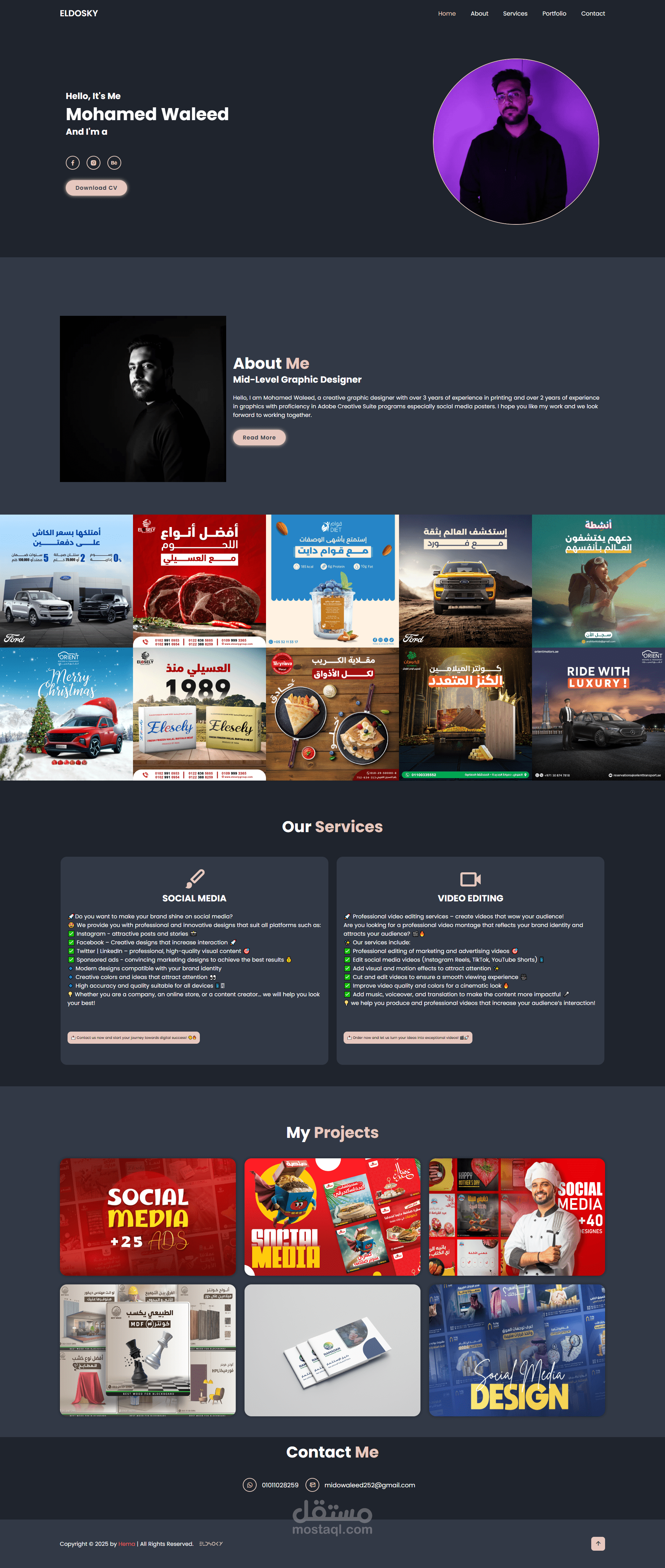This screenshot has width=665, height=1568.
Task: Navigate to the Services menu item
Action: (x=515, y=14)
